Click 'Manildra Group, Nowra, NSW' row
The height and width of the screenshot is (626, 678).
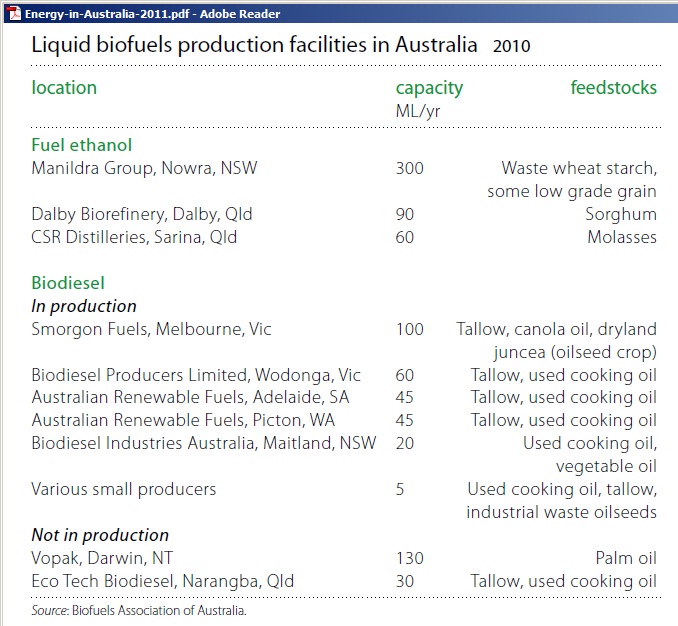click(144, 168)
